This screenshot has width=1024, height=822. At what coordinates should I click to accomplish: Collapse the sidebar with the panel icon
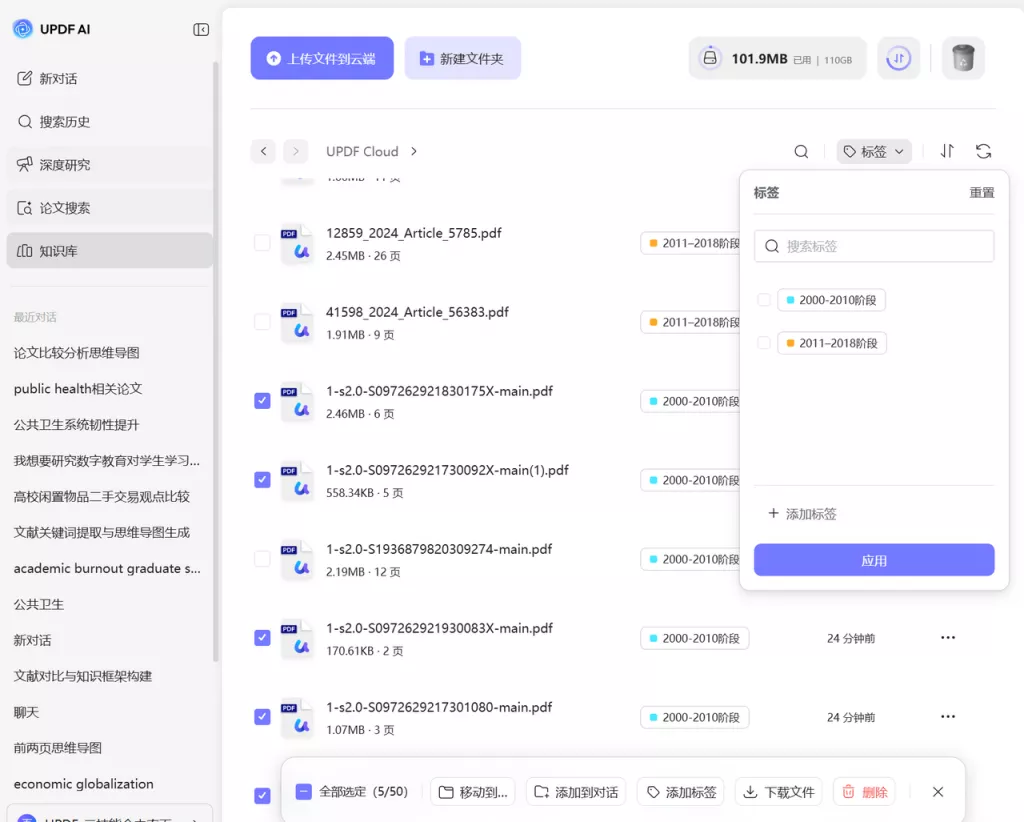tap(200, 29)
